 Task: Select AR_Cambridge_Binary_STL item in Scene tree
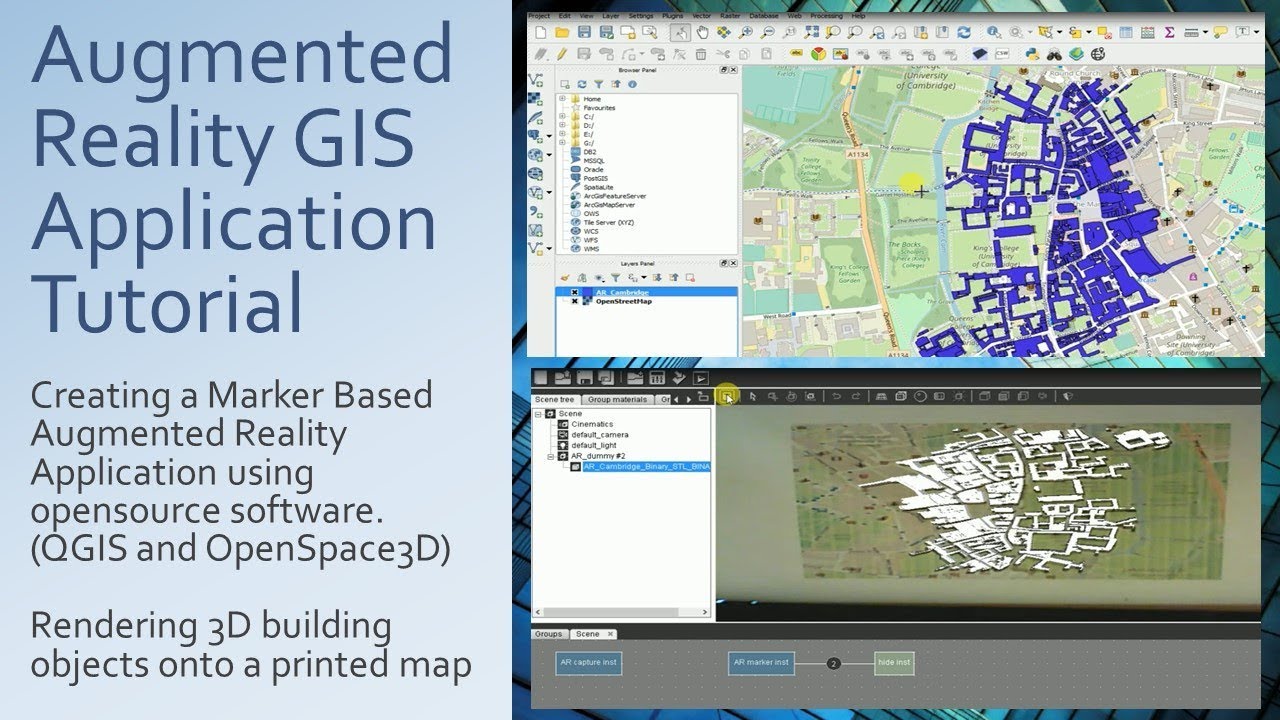(645, 467)
